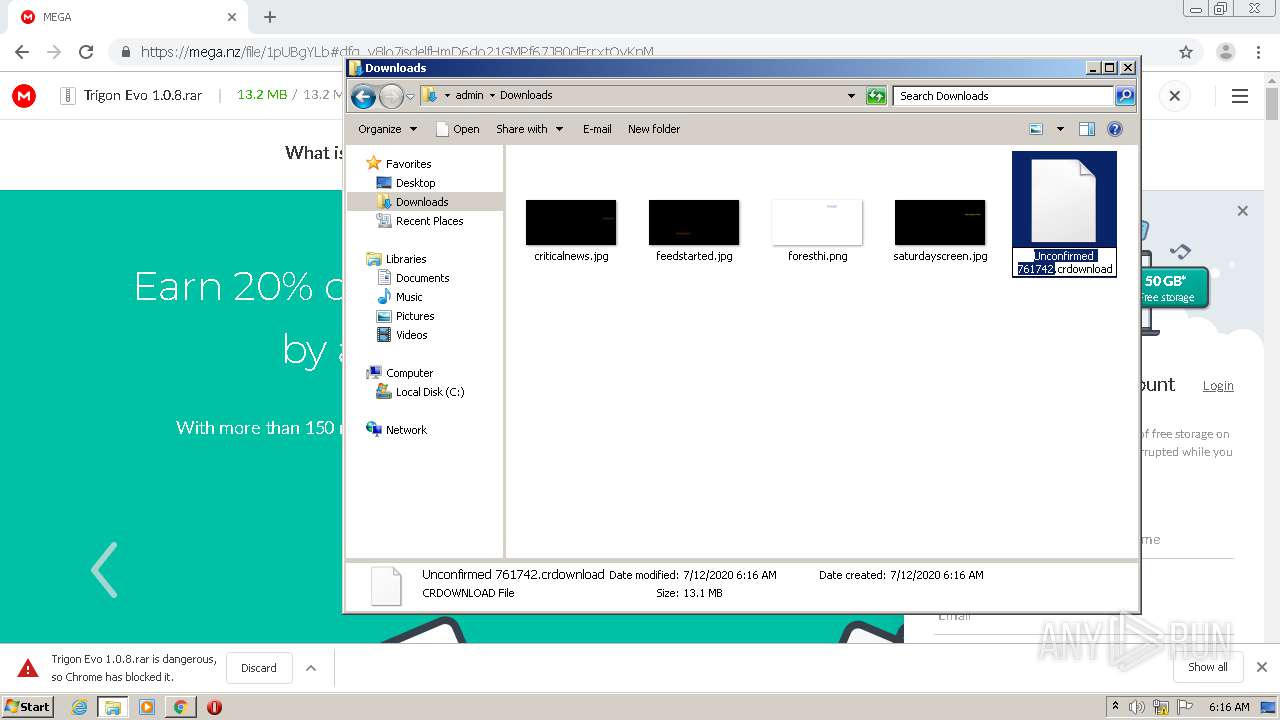
Task: Open Windows Media Player from taskbar
Action: coord(147,707)
